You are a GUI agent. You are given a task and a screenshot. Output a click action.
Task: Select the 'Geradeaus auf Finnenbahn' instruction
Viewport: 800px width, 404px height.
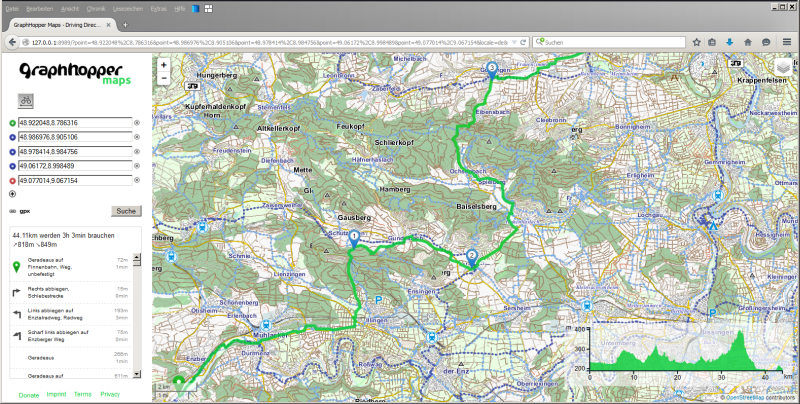pos(71,267)
